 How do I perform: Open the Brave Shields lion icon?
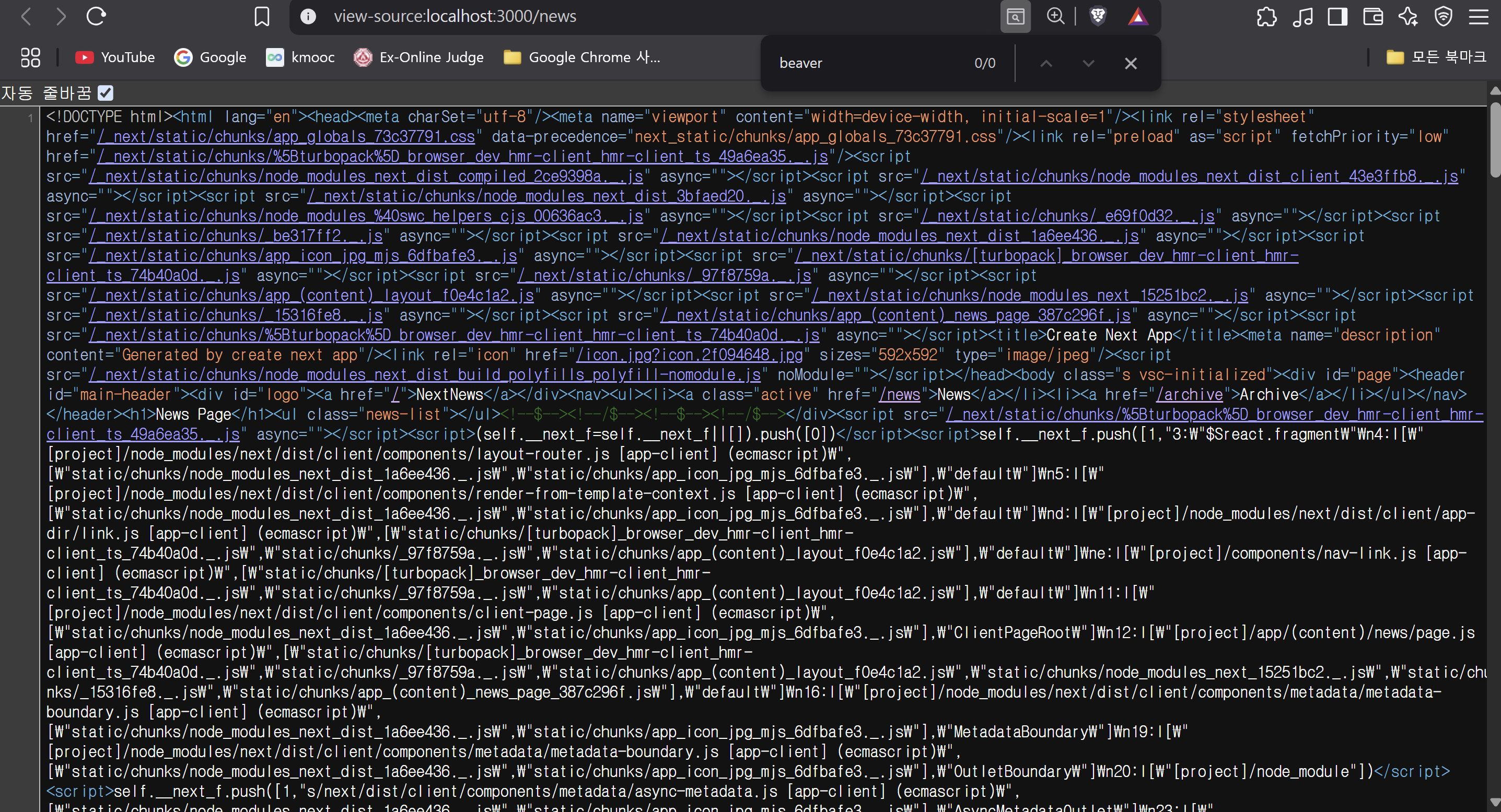point(1098,16)
